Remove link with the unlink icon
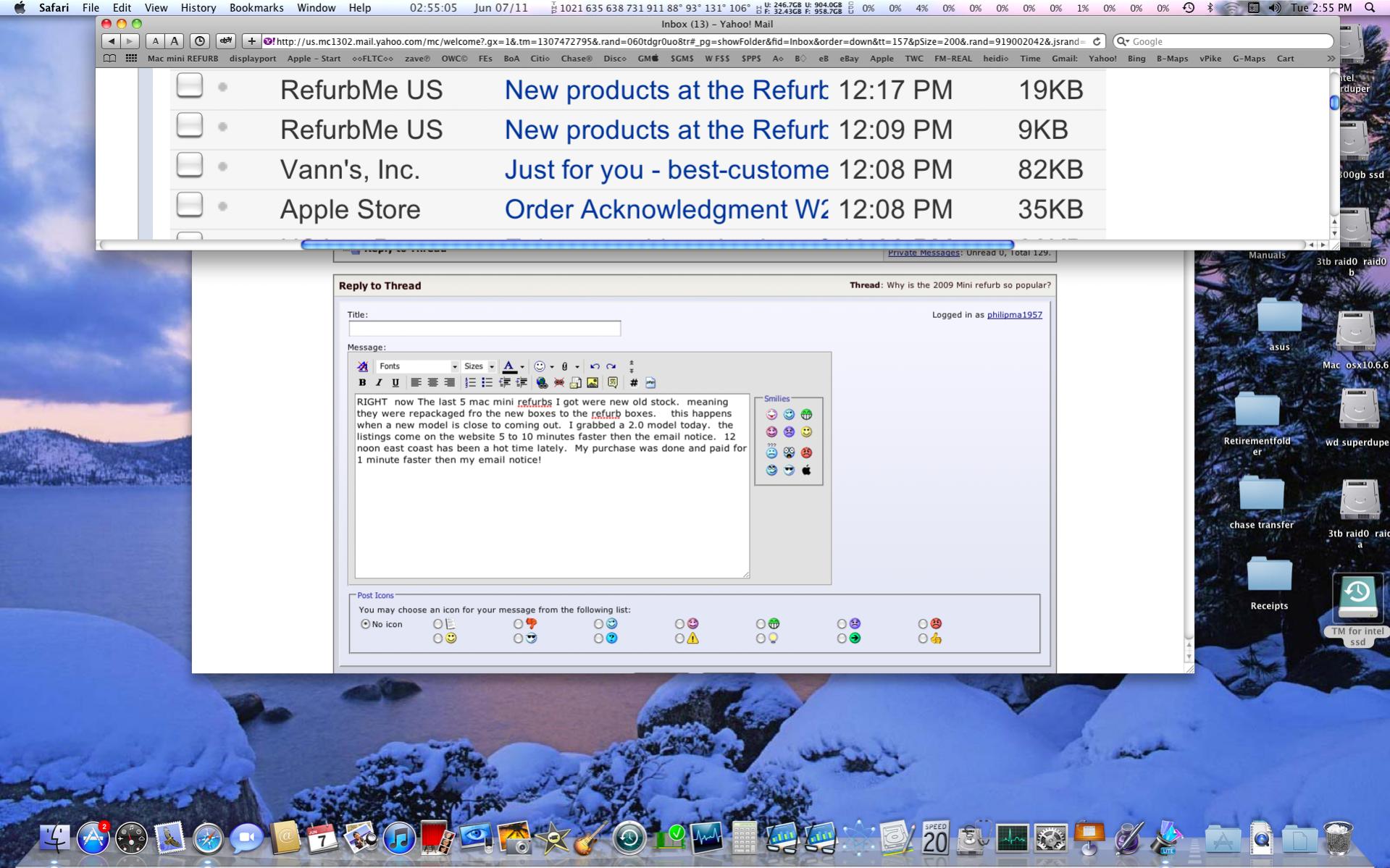Image resolution: width=1390 pixels, height=868 pixels. (x=558, y=382)
